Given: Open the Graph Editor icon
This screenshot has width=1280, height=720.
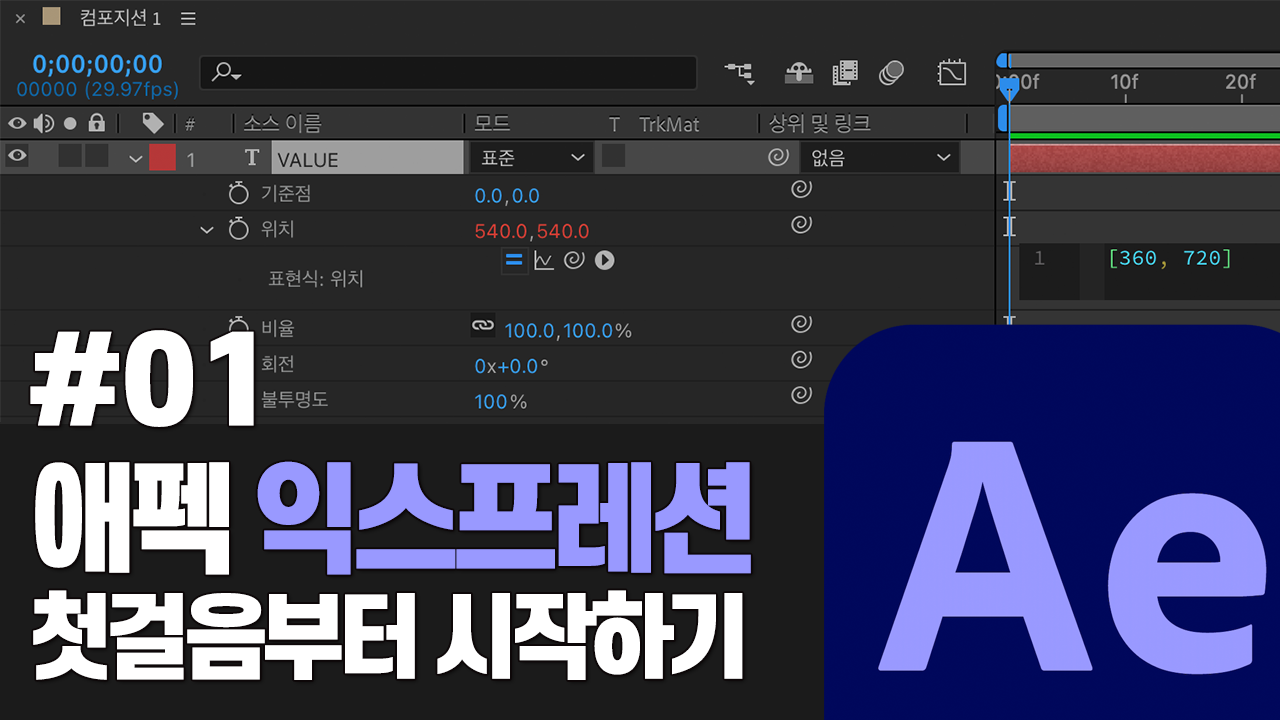Looking at the screenshot, I should (x=951, y=73).
